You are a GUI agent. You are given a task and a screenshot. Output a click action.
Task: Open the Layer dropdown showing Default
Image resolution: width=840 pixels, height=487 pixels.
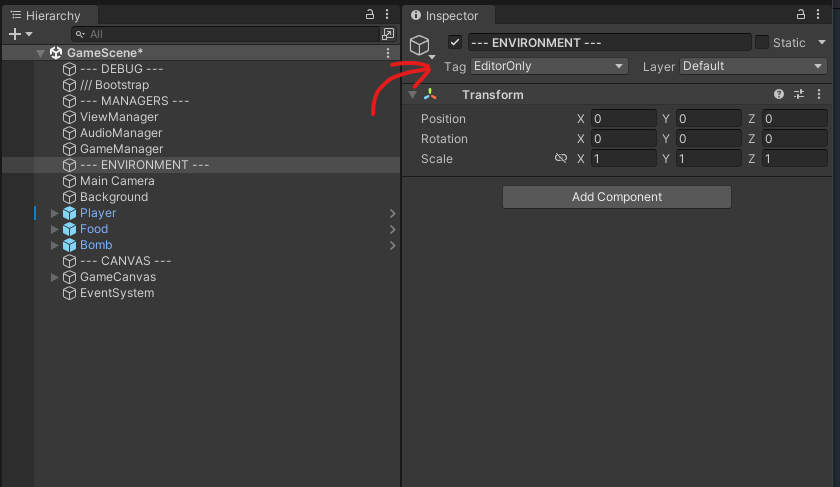[x=753, y=66]
